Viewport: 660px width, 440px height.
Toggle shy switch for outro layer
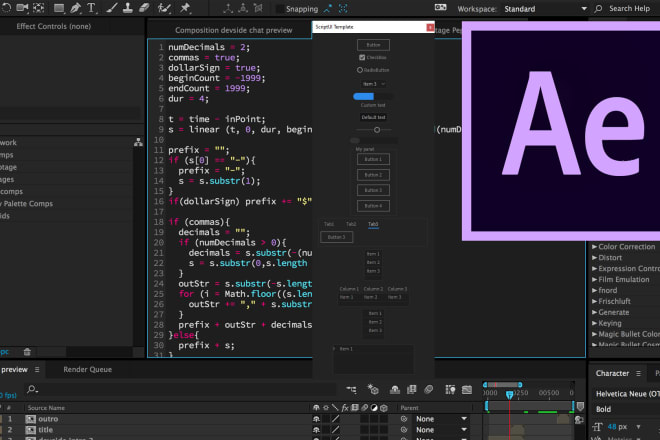(316, 419)
